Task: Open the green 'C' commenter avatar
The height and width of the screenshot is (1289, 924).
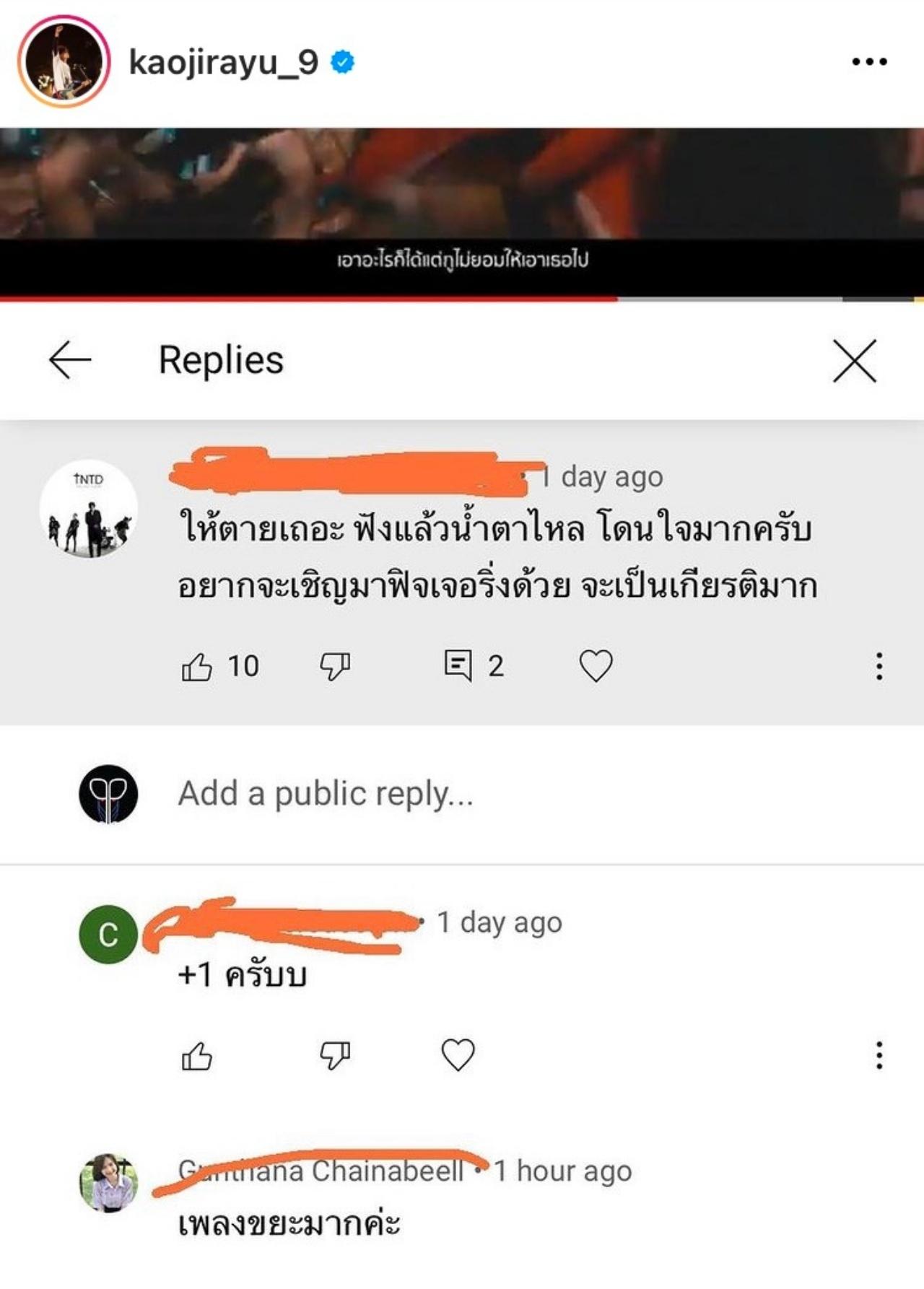Action: tap(108, 934)
